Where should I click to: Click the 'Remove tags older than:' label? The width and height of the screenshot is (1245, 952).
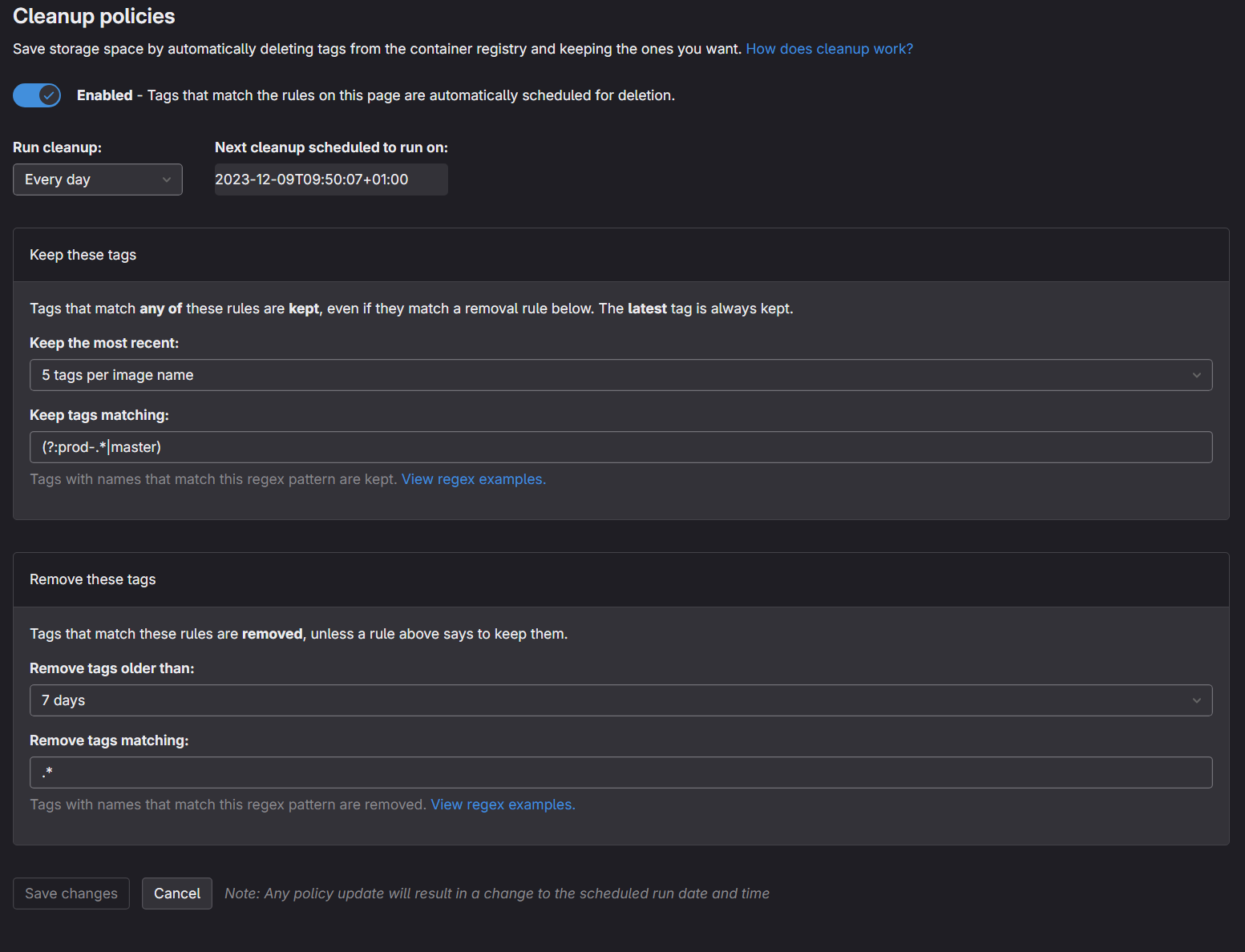(x=112, y=668)
